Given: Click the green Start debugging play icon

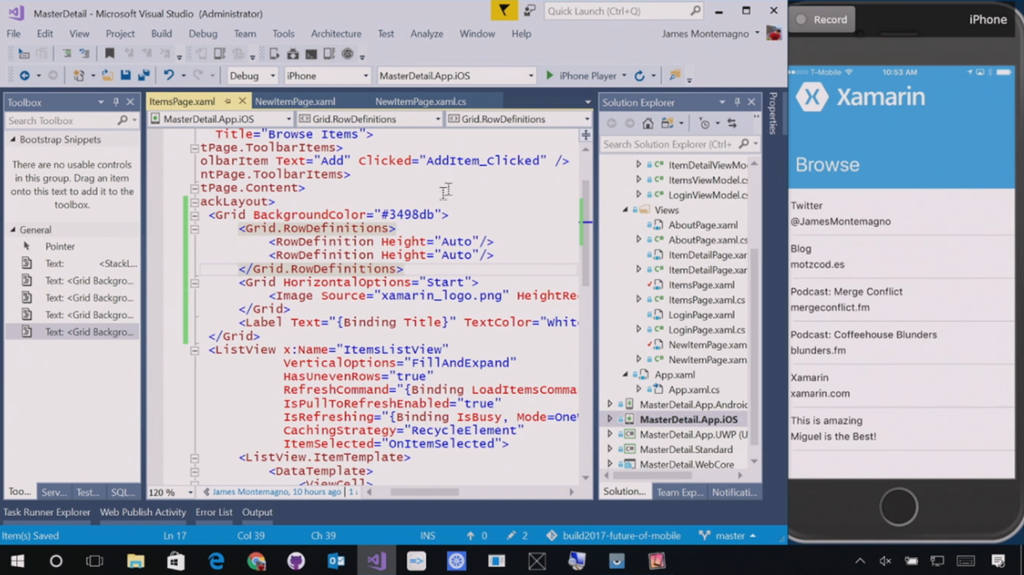Looking at the screenshot, I should pos(549,76).
